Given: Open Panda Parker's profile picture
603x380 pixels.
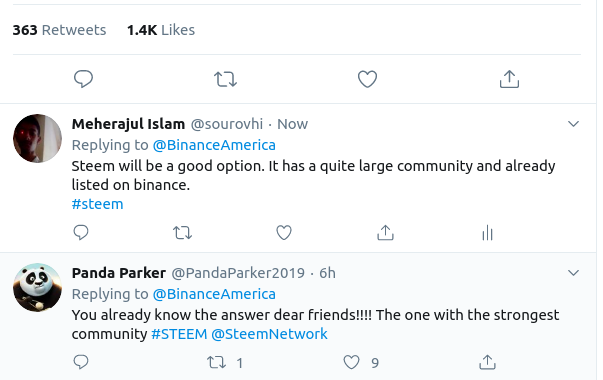Looking at the screenshot, I should [37, 287].
